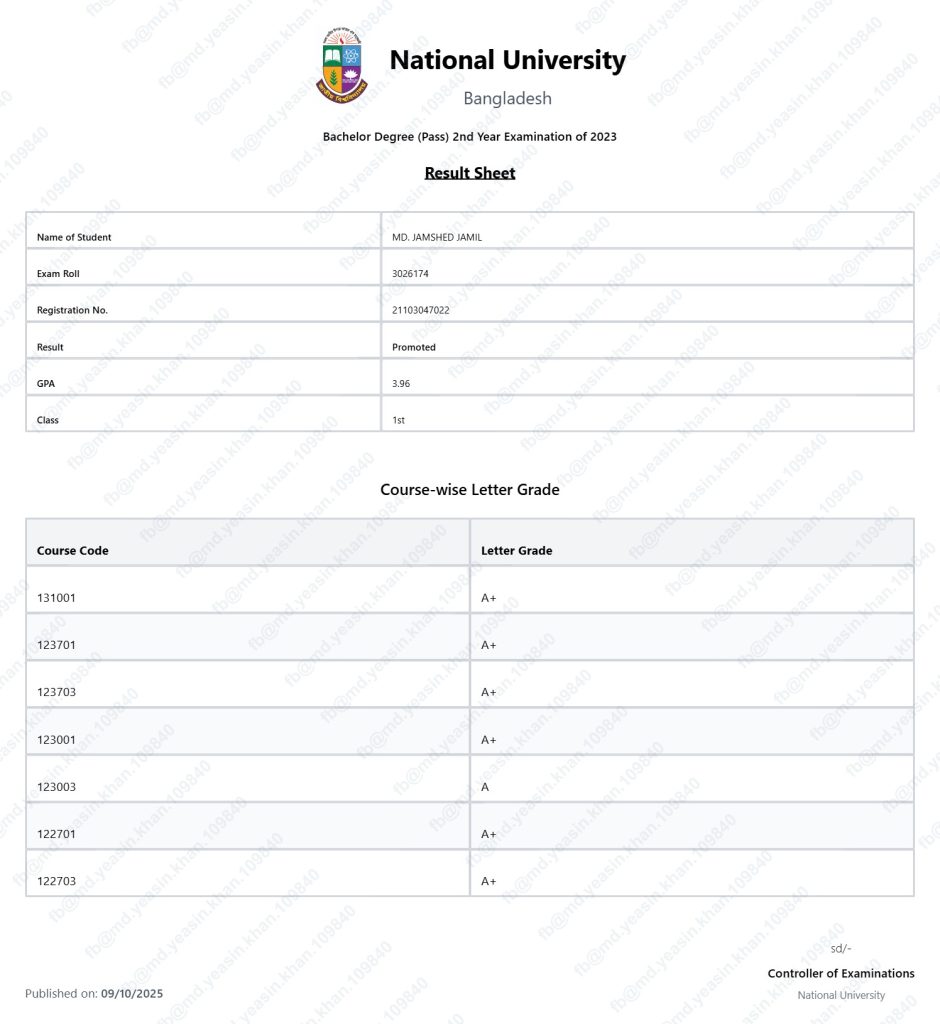Click the Promoted result value

(414, 347)
